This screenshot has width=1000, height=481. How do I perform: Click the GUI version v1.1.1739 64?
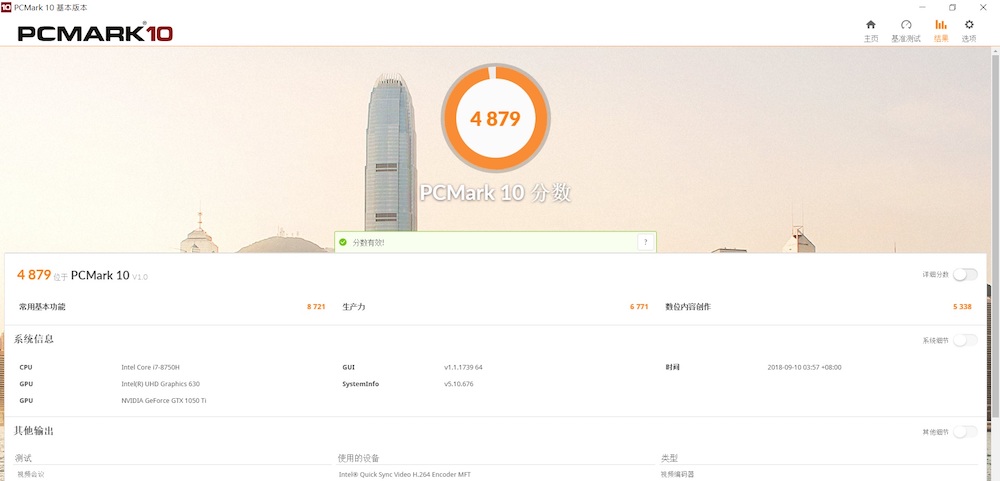coord(463,367)
